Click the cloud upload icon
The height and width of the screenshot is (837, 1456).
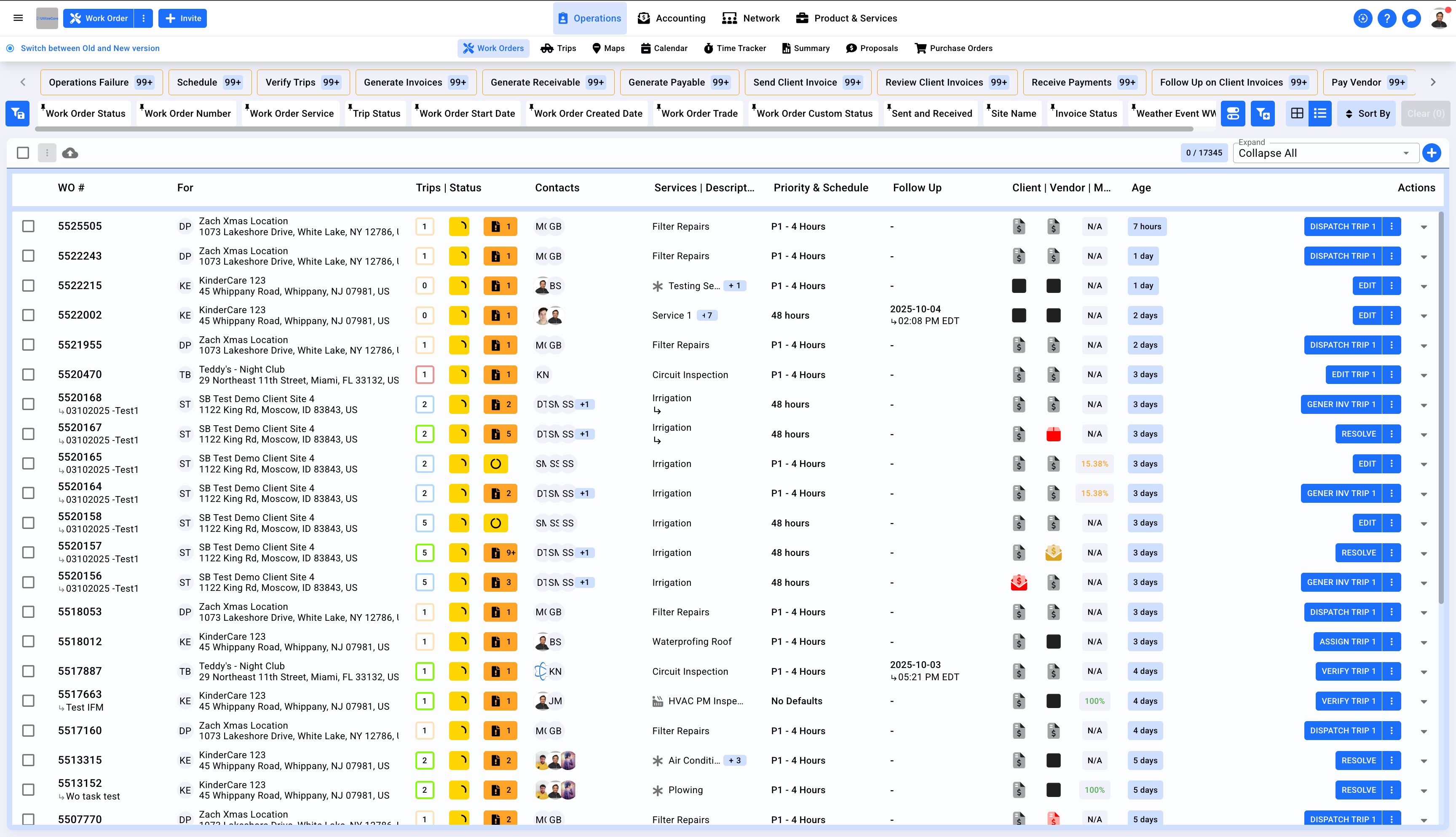coord(70,153)
